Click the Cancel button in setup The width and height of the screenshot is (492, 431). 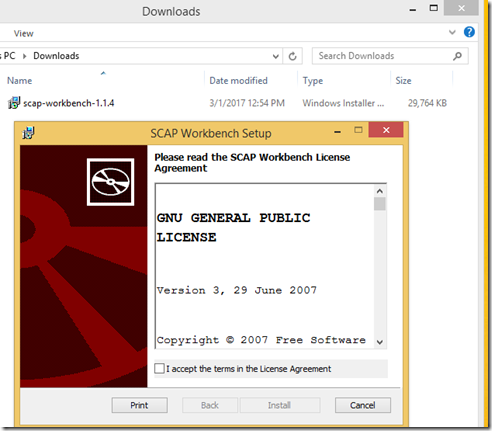pos(363,405)
